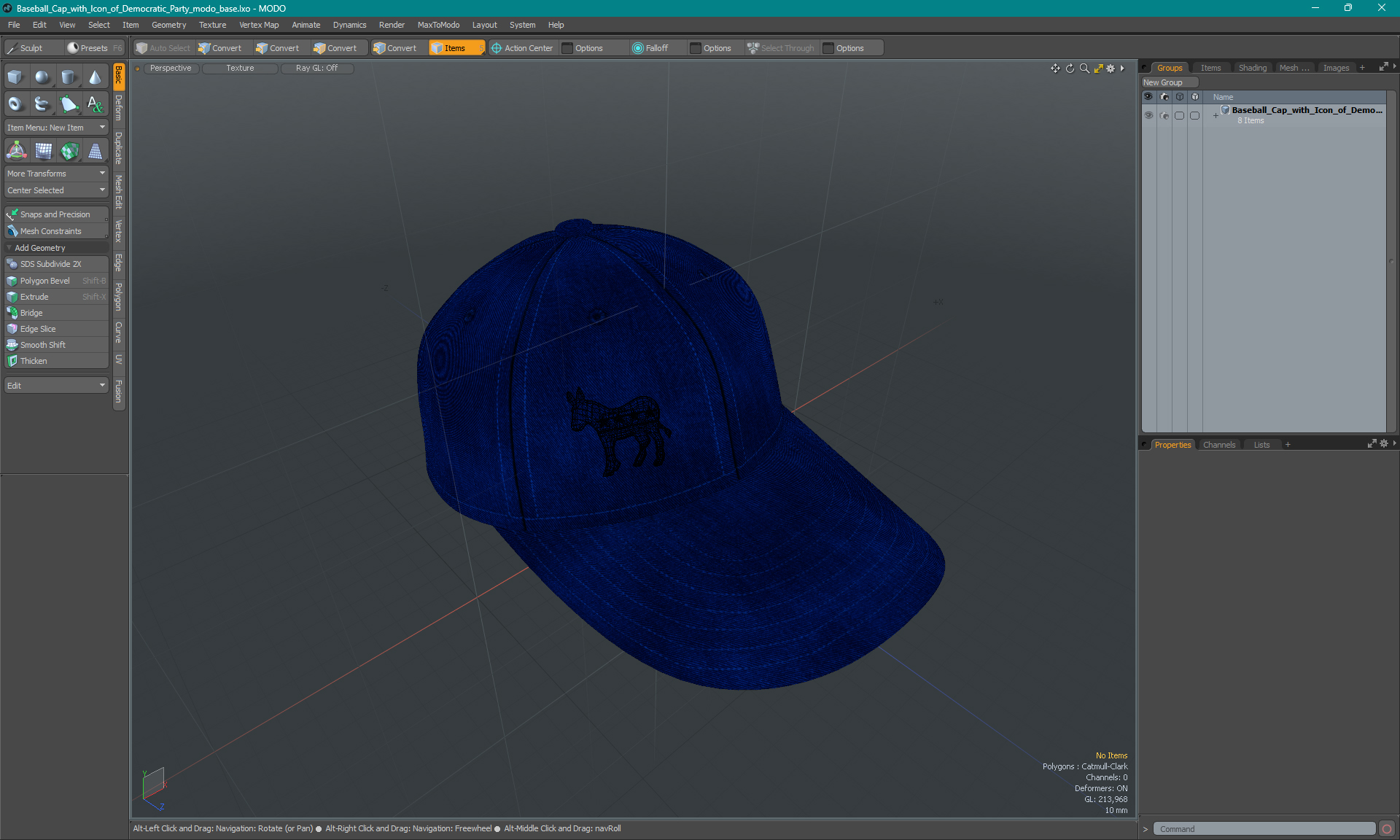Expand the Properties panel to full size
The image size is (1400, 840).
(1372, 443)
